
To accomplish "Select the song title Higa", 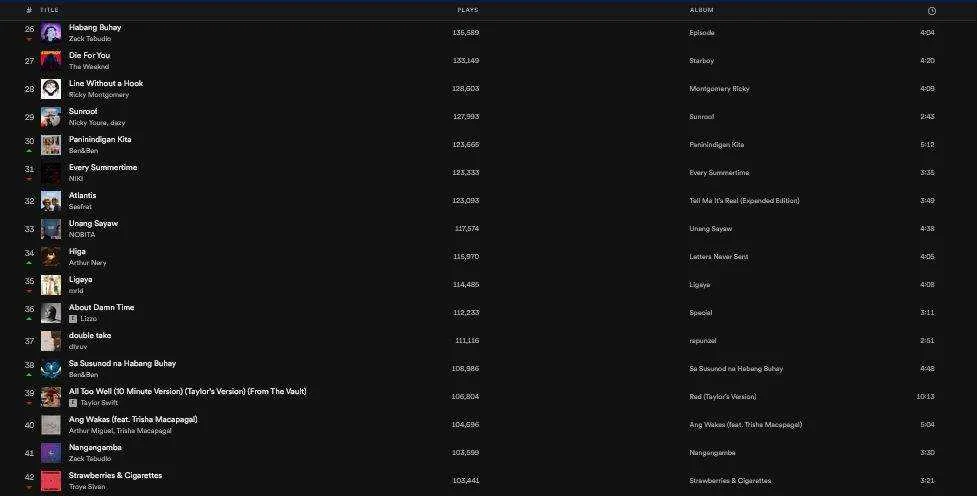I will pyautogui.click(x=77, y=251).
